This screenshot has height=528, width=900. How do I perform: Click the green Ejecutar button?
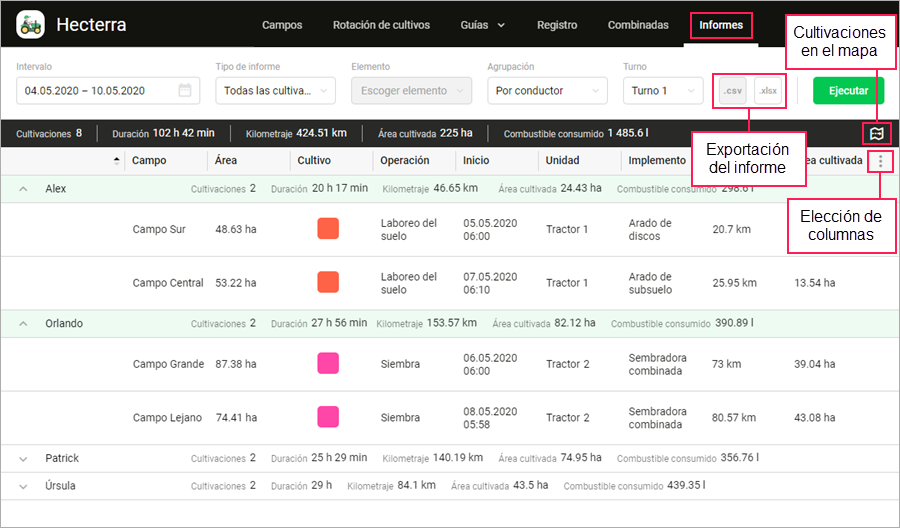848,91
